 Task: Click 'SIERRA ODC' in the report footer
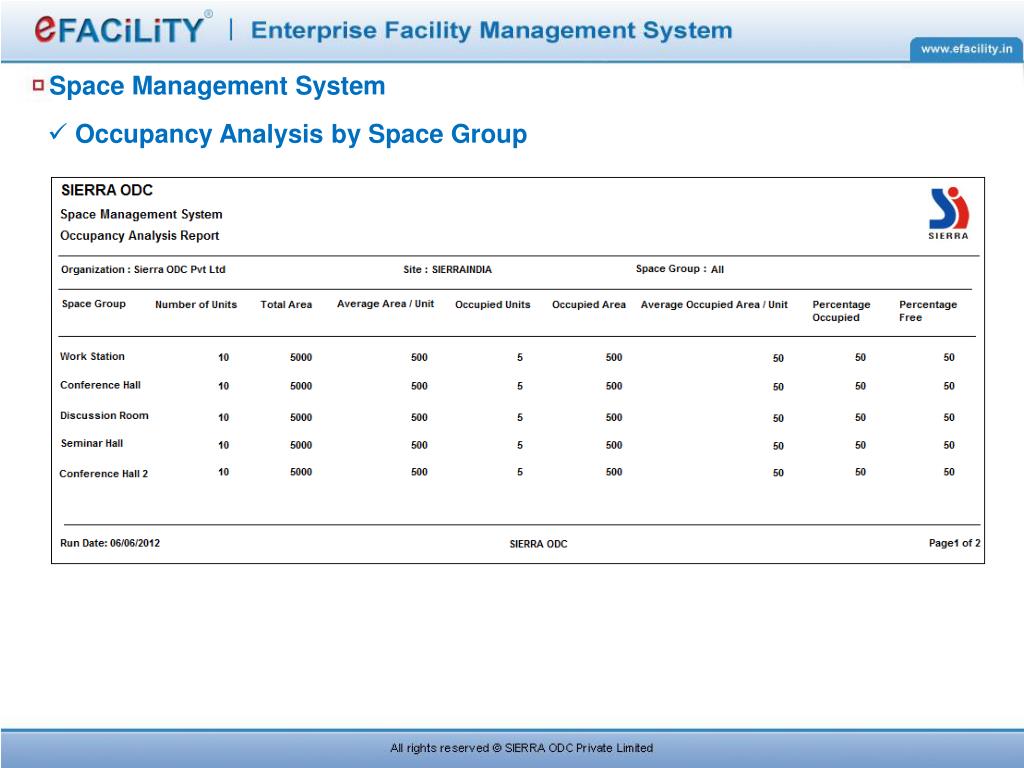click(x=538, y=544)
